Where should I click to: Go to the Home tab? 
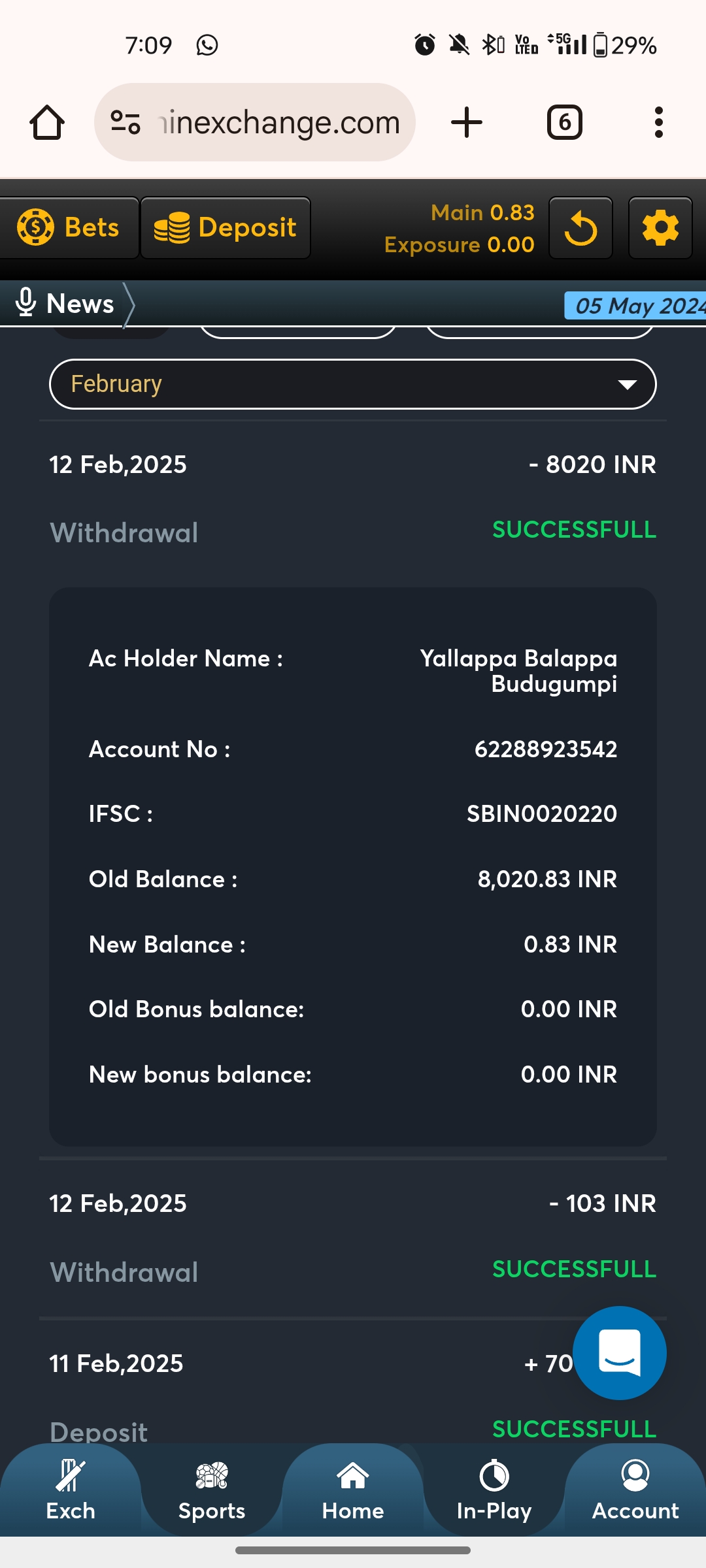click(353, 1491)
